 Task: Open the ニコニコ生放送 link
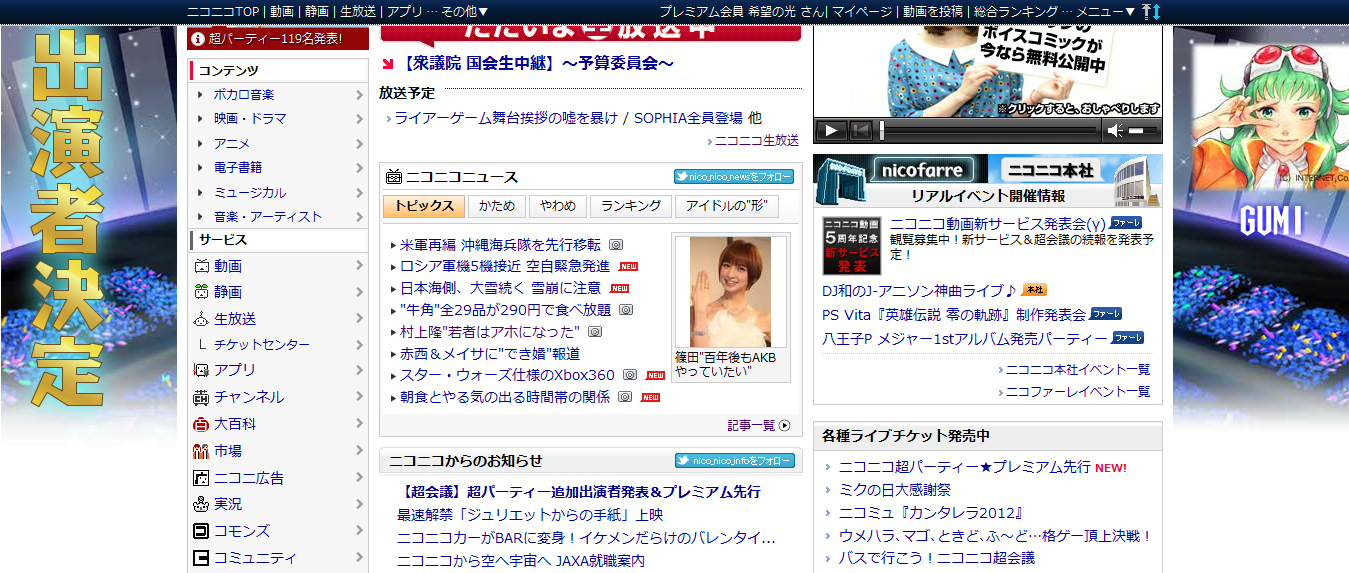click(757, 141)
